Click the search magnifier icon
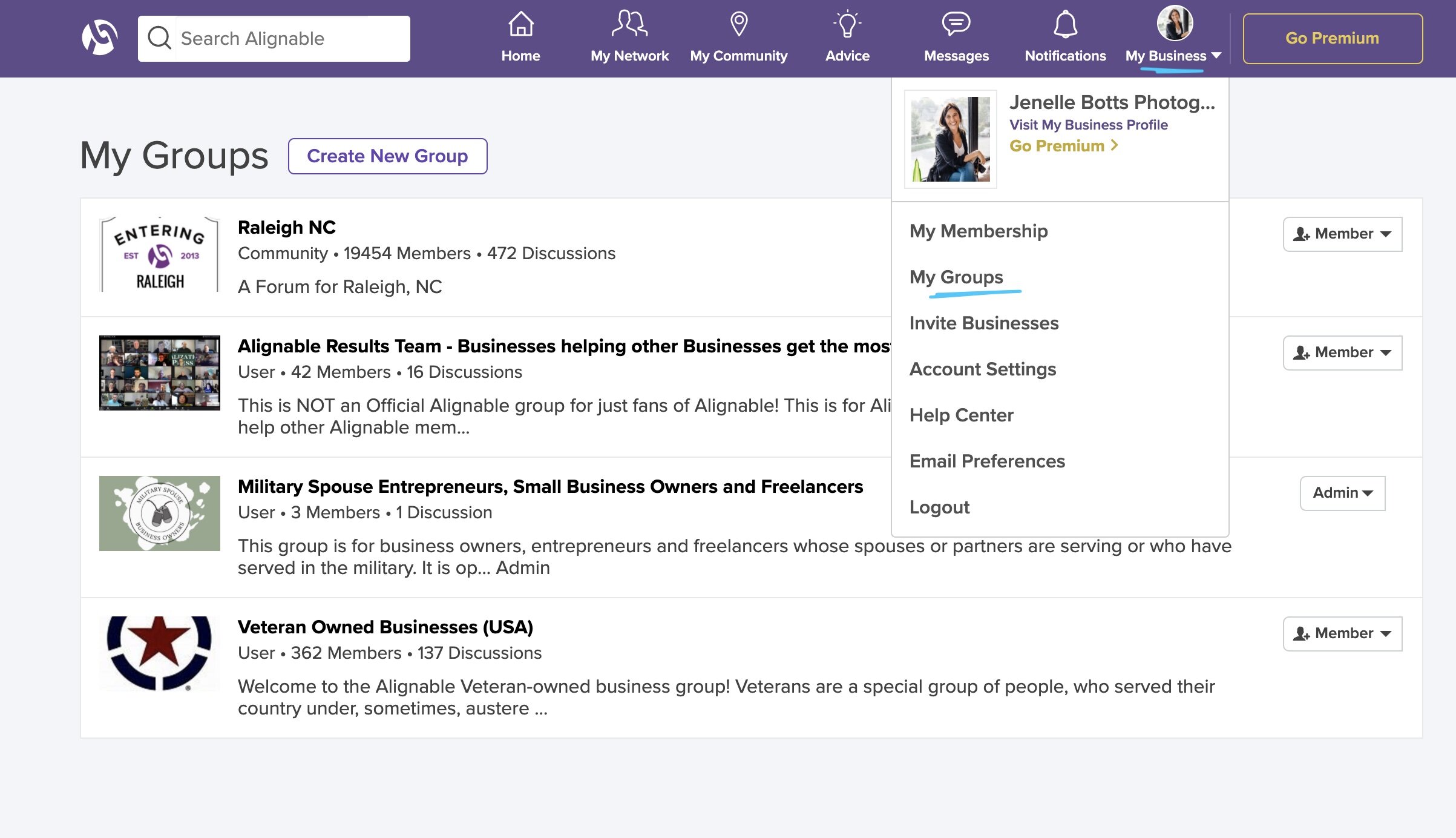Image resolution: width=1456 pixels, height=838 pixels. pos(160,38)
